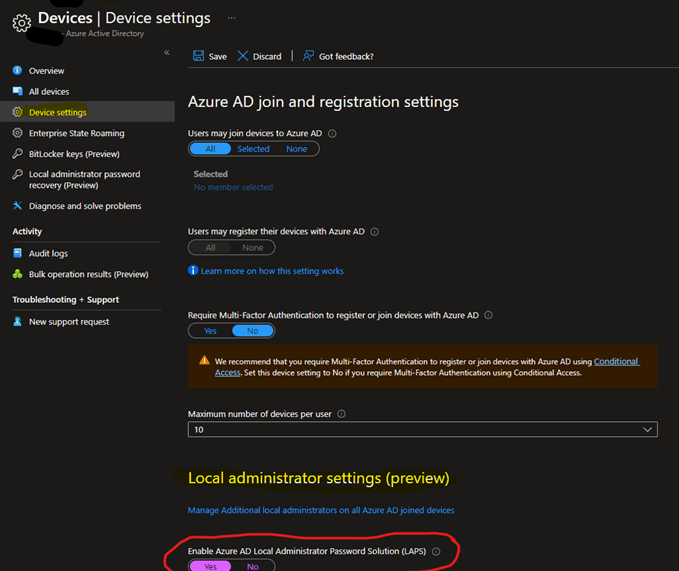This screenshot has height=571, width=679.
Task: Click the Audit logs icon
Action: point(17,253)
